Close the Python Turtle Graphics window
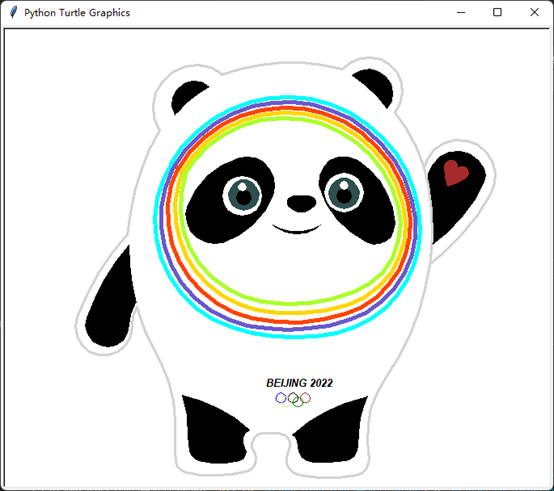 (534, 12)
